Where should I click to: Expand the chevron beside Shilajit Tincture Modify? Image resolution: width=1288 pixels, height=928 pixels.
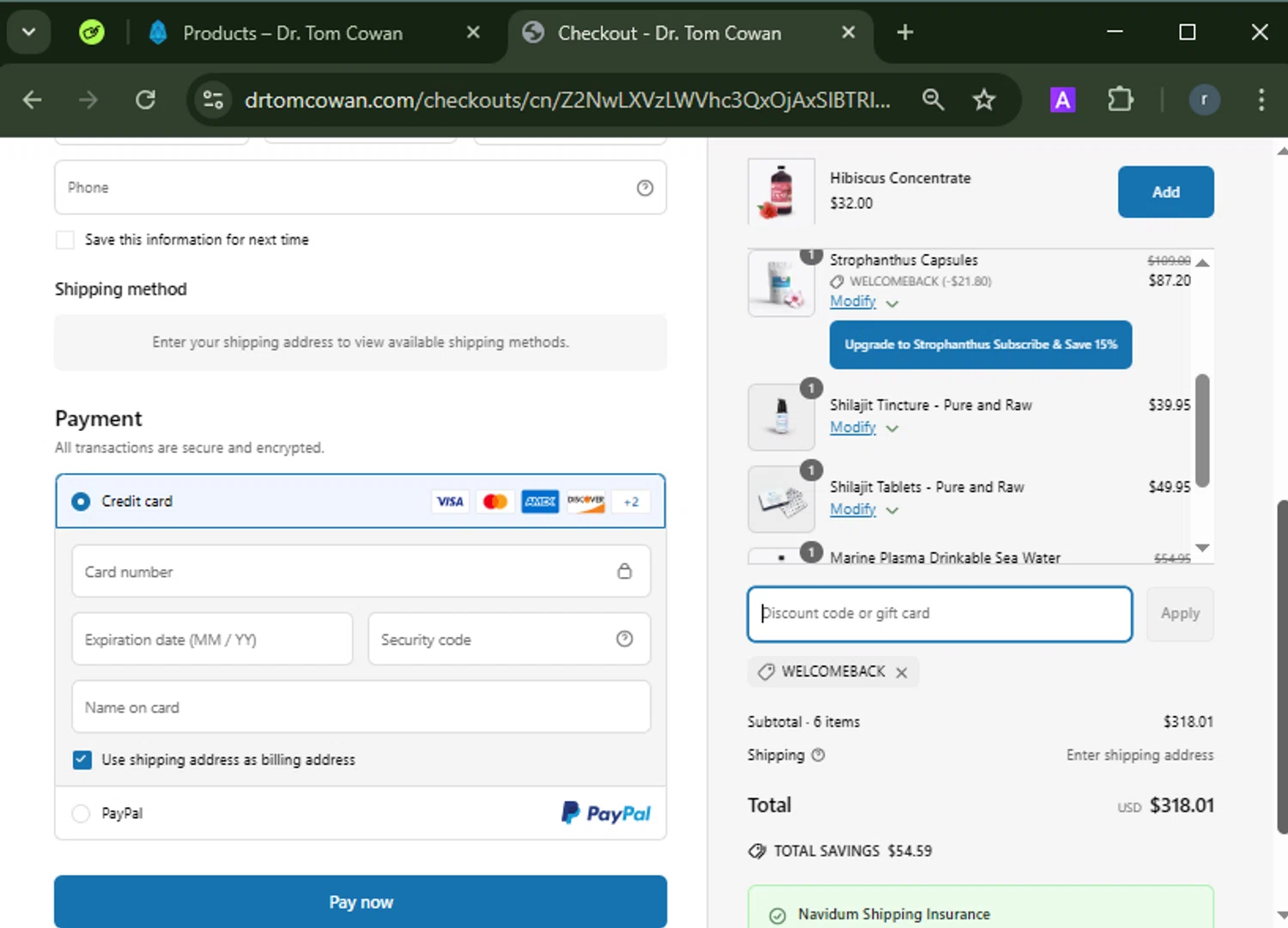tap(892, 429)
